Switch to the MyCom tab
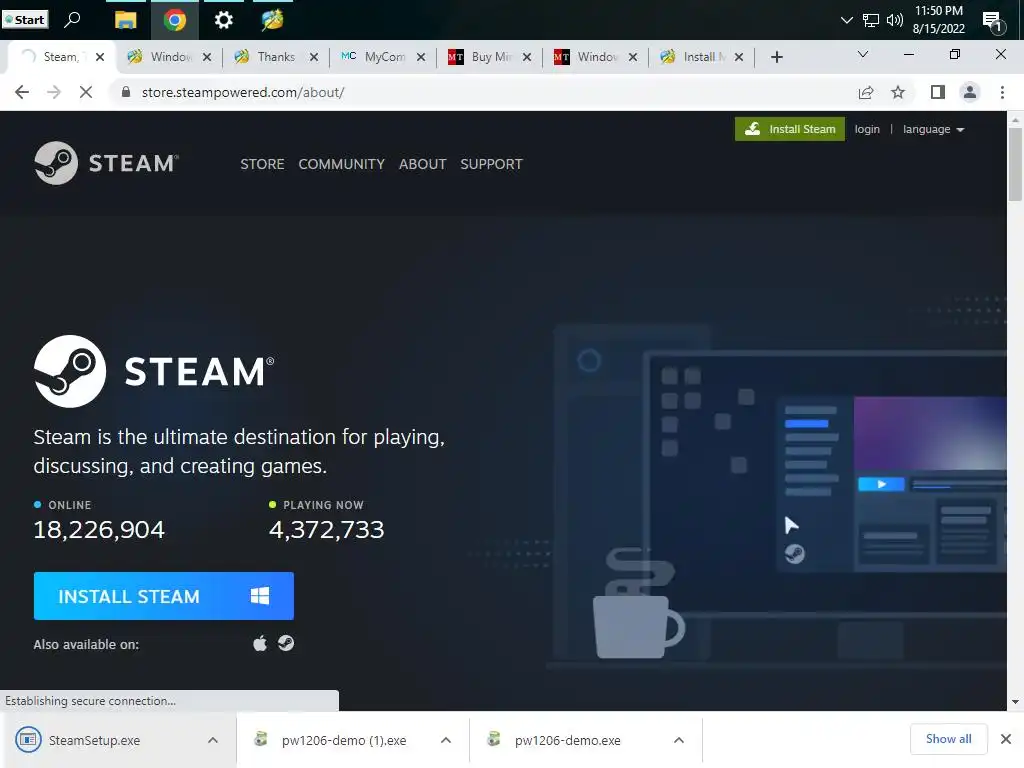This screenshot has height=768, width=1024. [x=384, y=57]
